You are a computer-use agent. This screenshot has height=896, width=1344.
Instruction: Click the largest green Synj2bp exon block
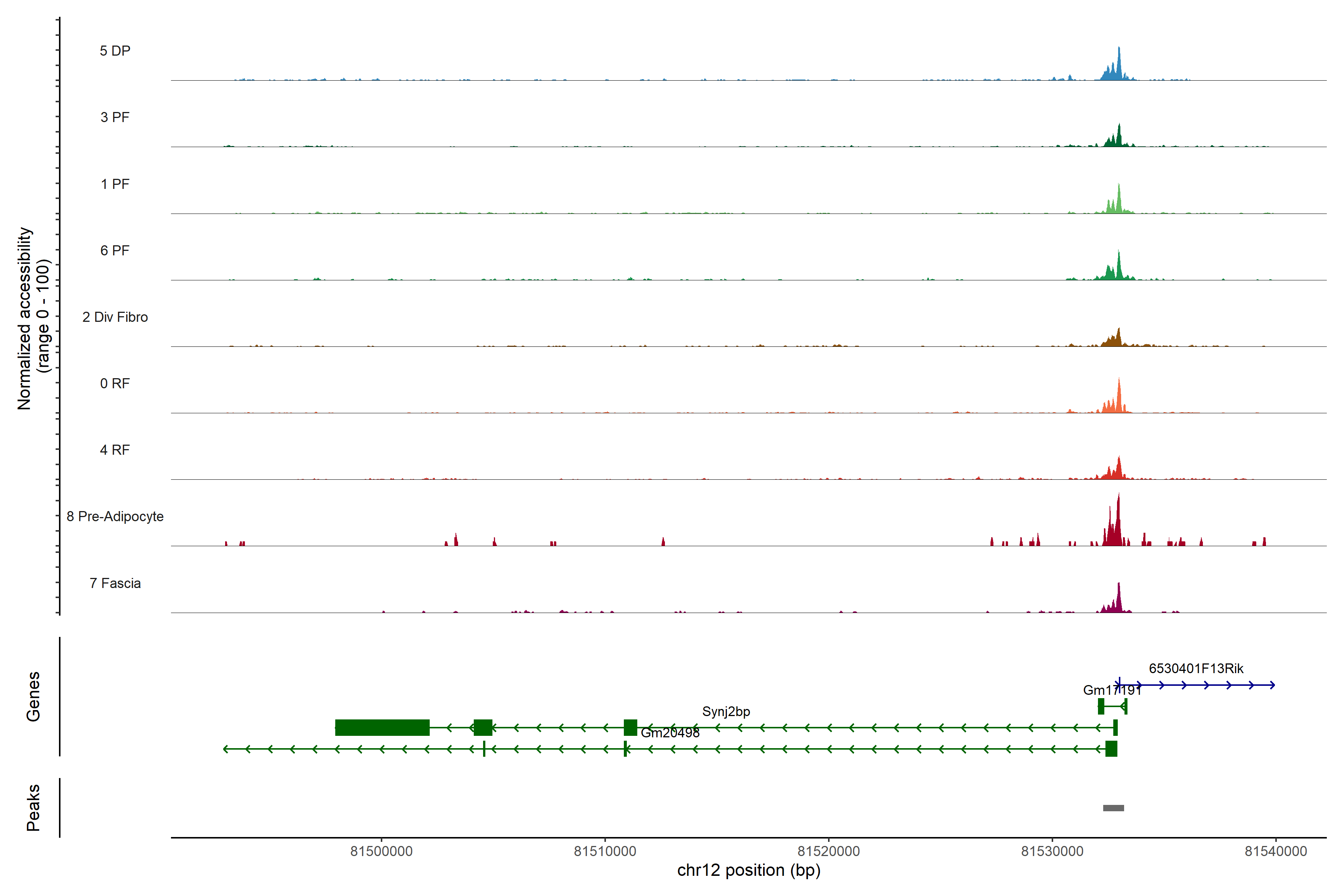click(382, 727)
